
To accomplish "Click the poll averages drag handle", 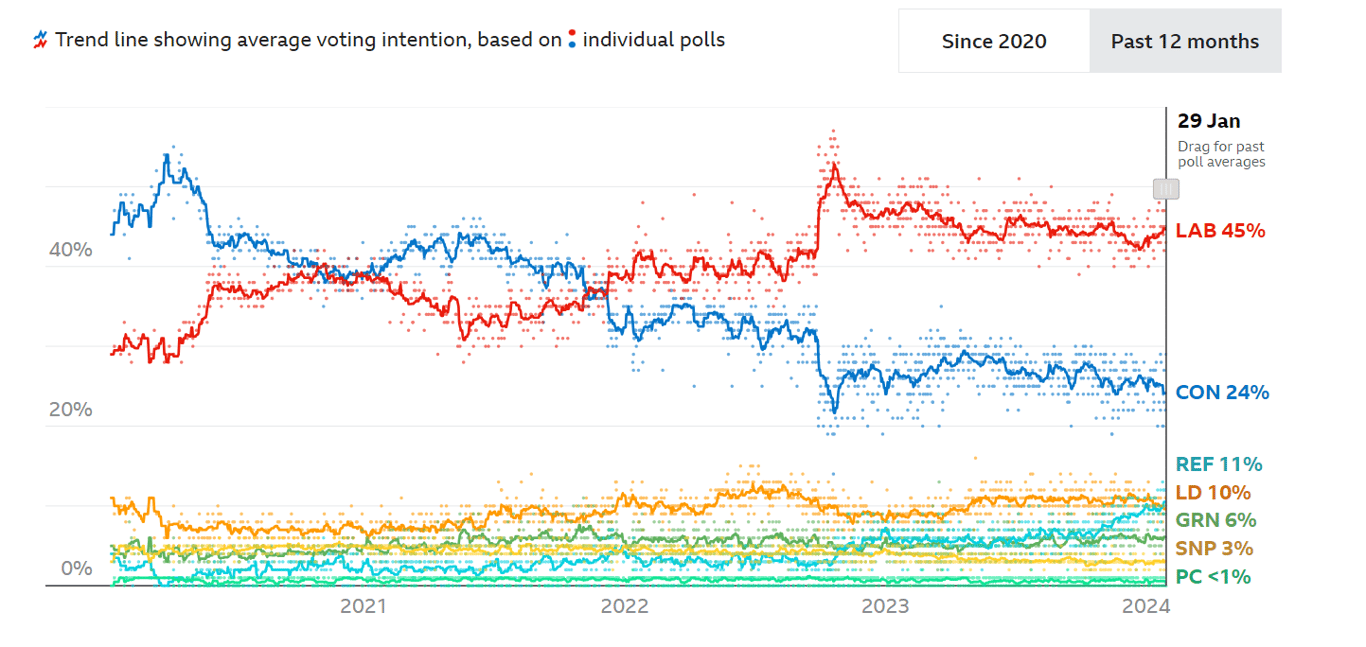I will click(1166, 189).
